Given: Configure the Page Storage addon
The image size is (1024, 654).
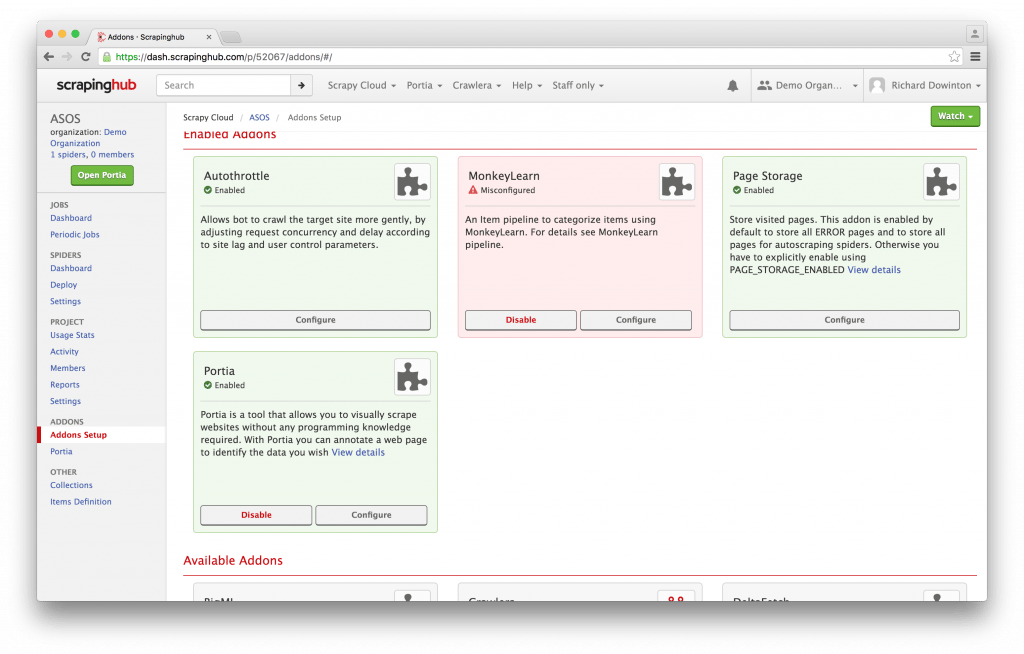Looking at the screenshot, I should tap(844, 320).
